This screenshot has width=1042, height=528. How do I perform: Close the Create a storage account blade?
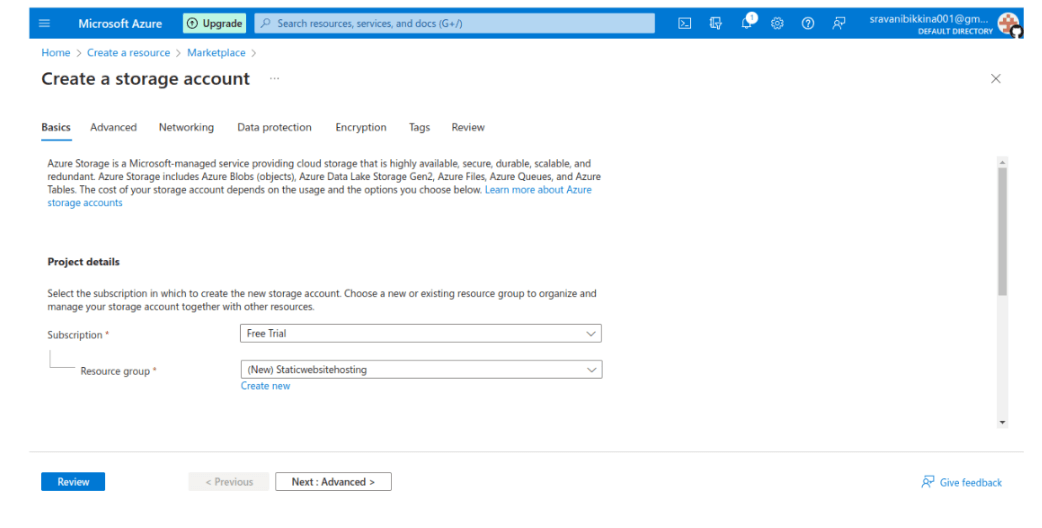pyautogui.click(x=995, y=78)
